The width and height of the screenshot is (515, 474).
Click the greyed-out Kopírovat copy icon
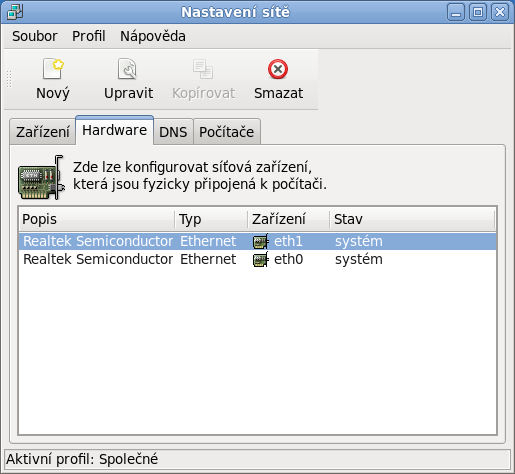coord(203,69)
